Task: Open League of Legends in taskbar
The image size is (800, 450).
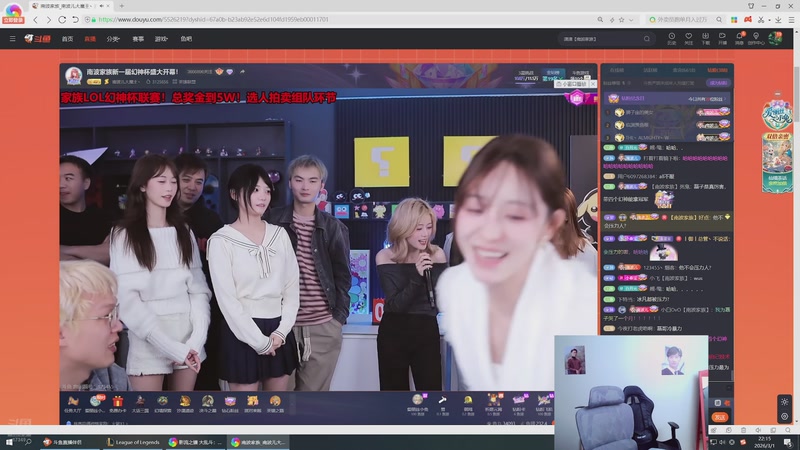Action: tap(133, 442)
